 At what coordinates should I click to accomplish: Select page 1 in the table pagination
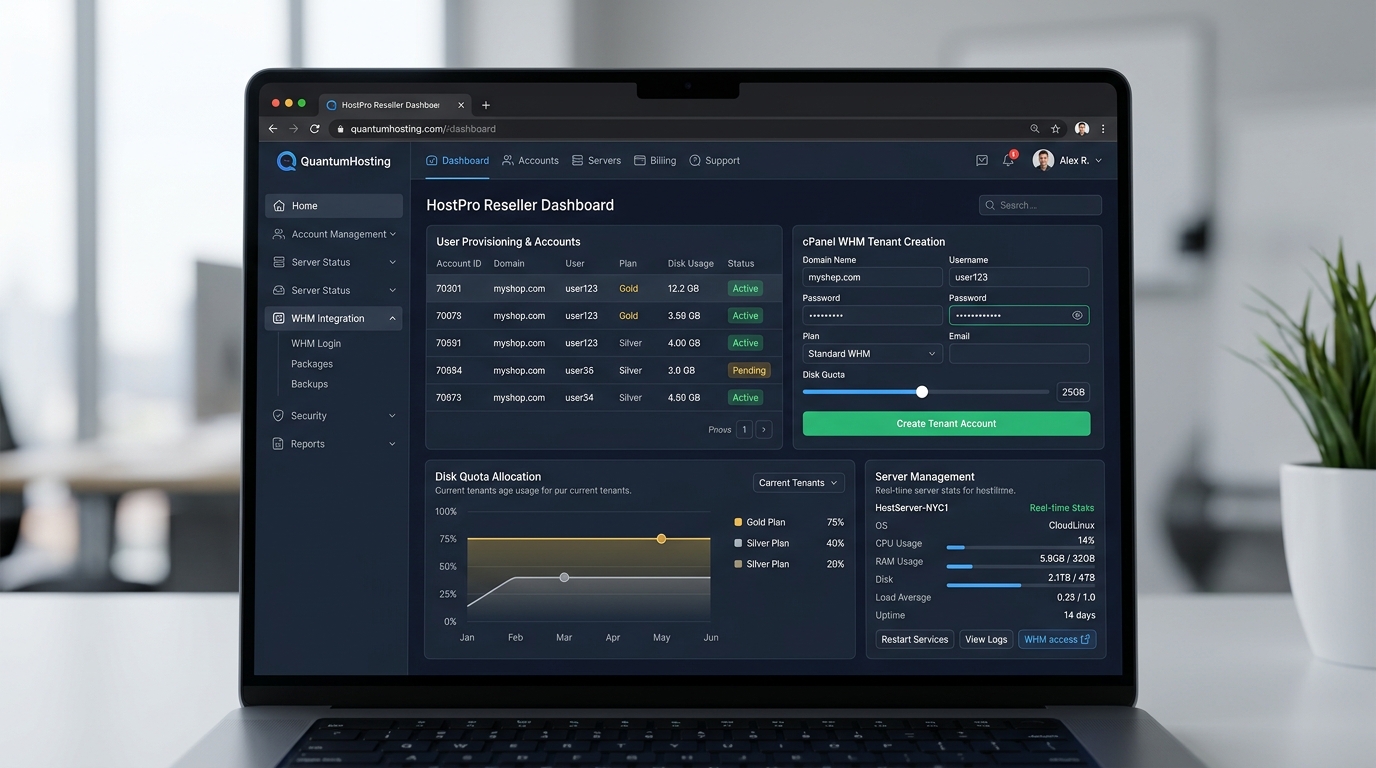744,430
